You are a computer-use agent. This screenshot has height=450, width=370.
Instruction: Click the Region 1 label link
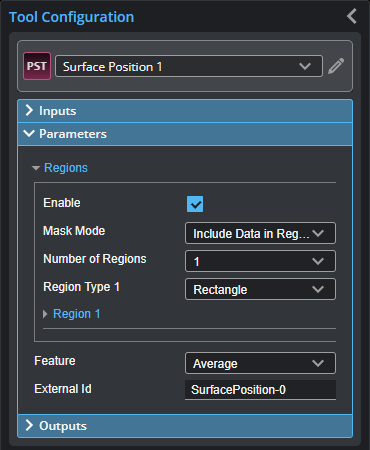pyautogui.click(x=77, y=314)
